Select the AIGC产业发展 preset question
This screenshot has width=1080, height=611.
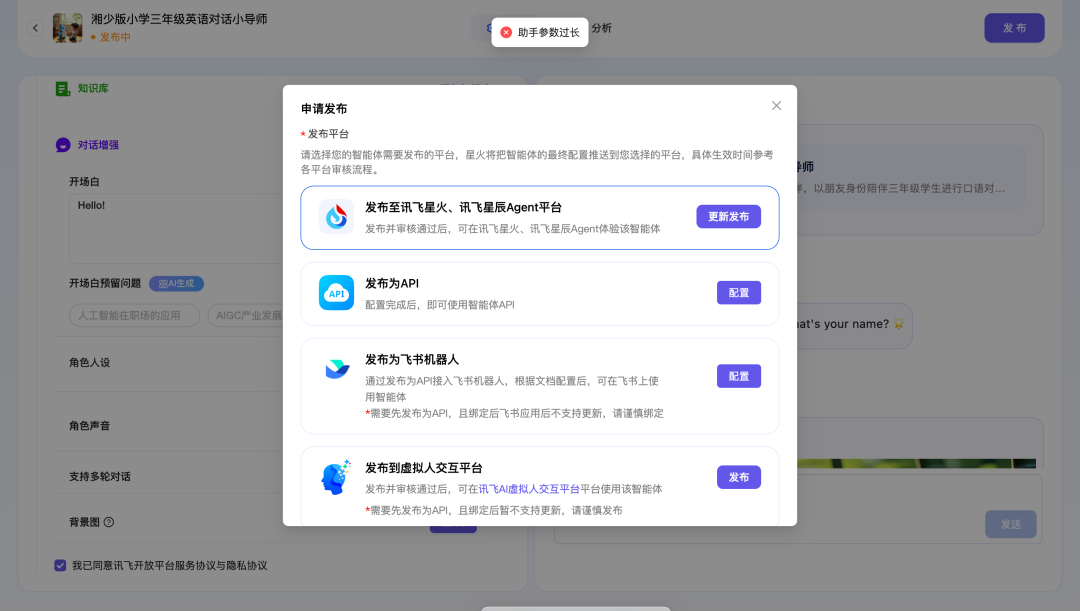(x=246, y=315)
